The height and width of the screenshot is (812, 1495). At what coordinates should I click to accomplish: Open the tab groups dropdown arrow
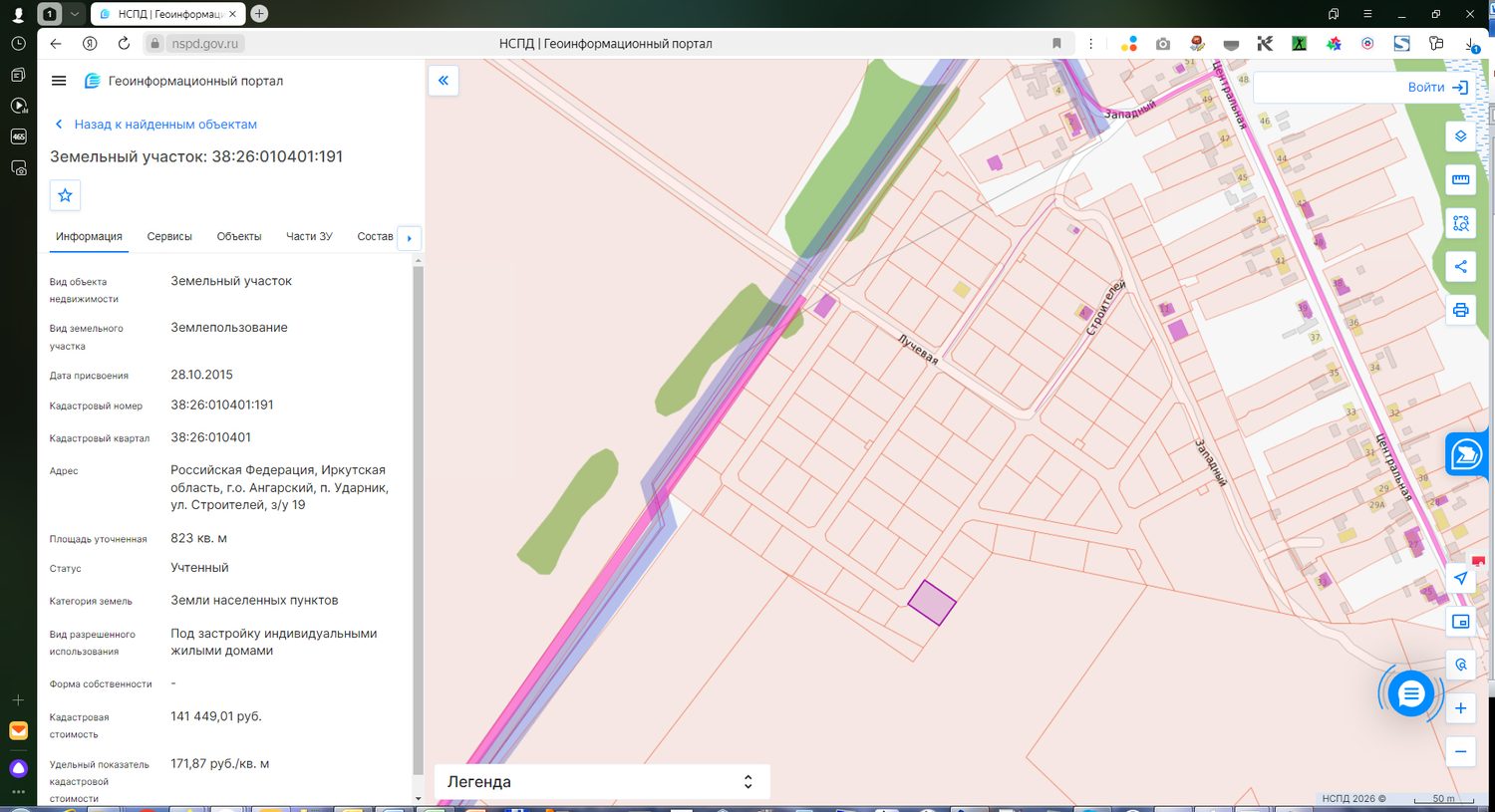(x=74, y=14)
